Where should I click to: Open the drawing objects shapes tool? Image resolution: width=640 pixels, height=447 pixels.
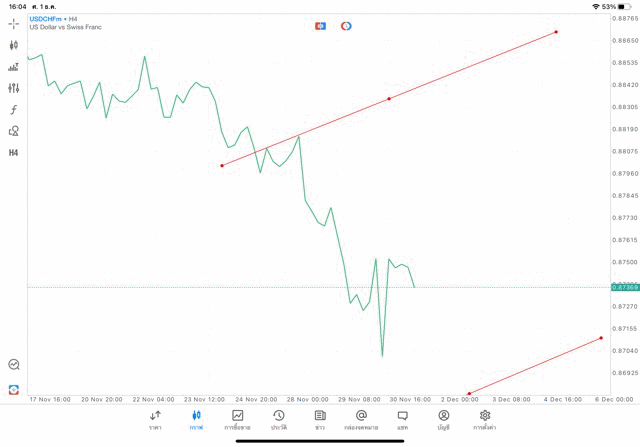pos(14,131)
